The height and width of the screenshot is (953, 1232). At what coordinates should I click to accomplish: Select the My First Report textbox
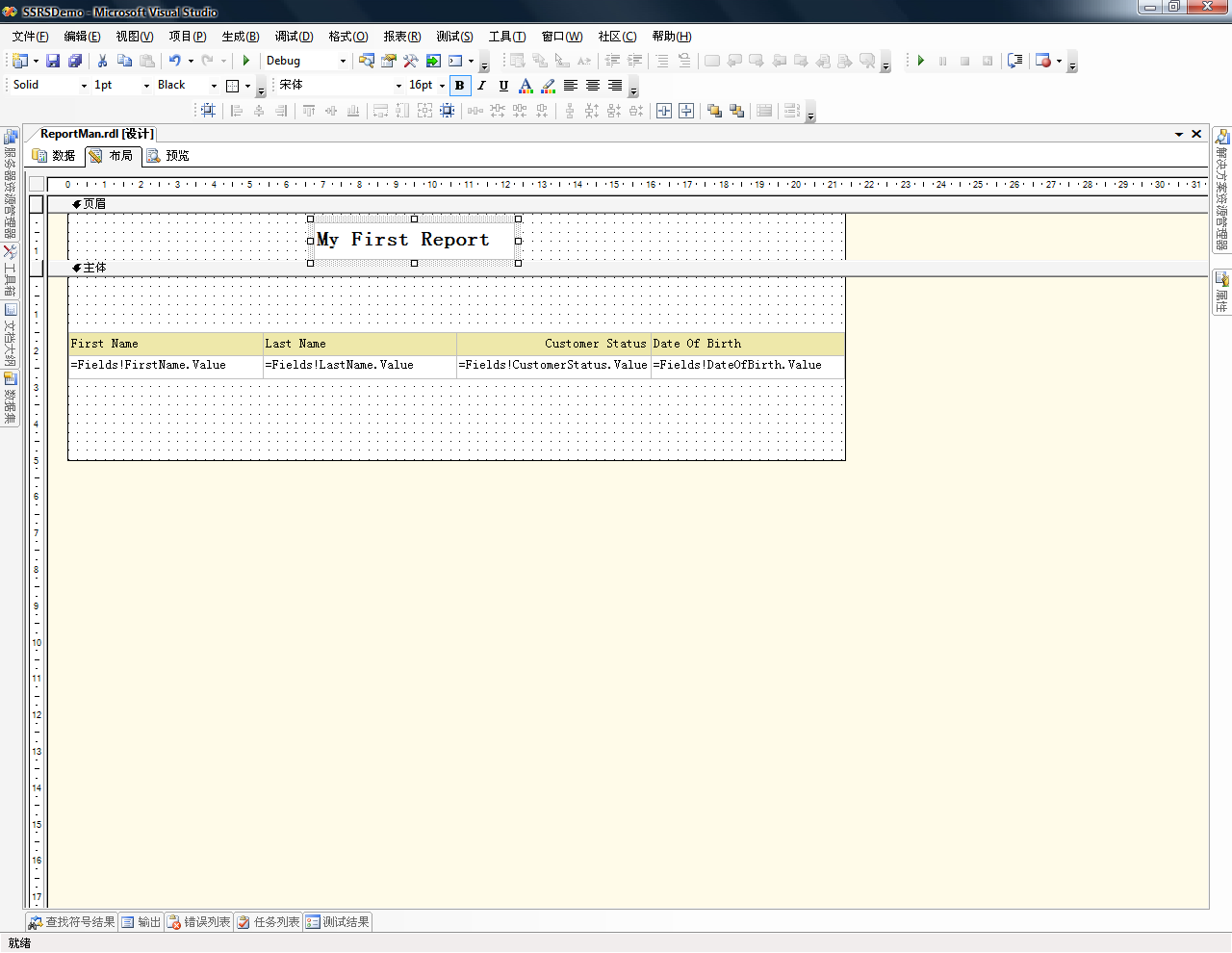click(414, 240)
